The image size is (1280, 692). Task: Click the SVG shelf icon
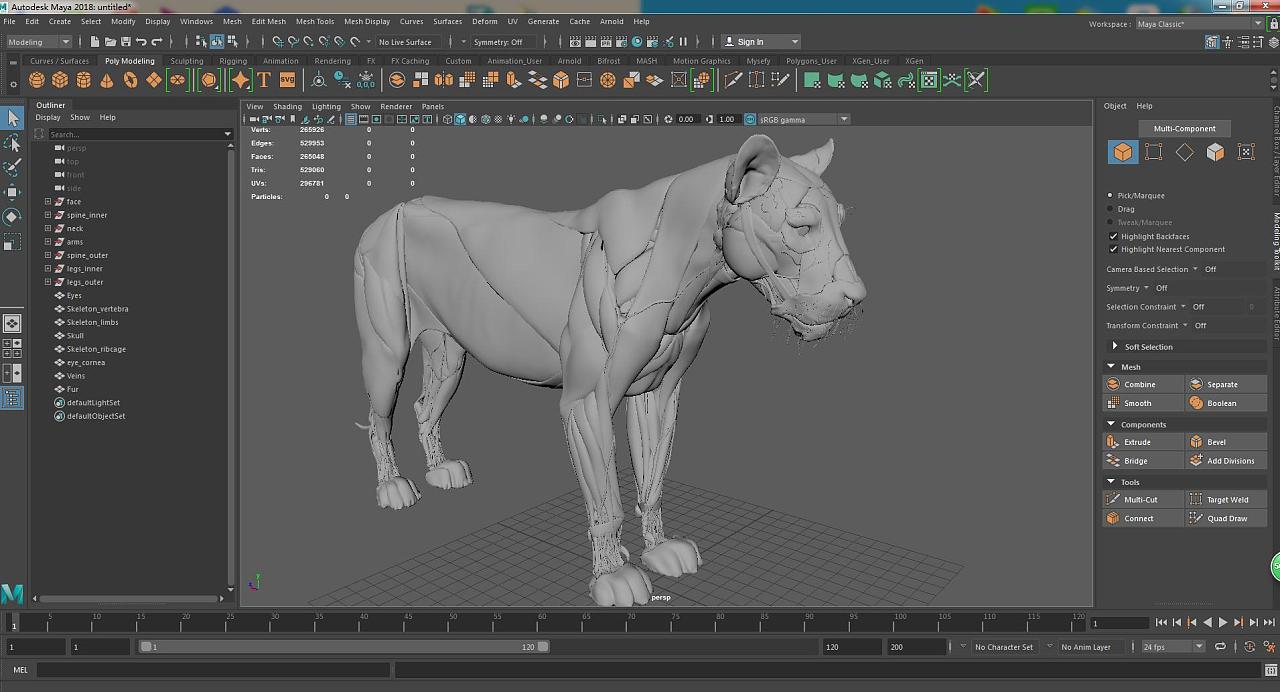click(287, 80)
